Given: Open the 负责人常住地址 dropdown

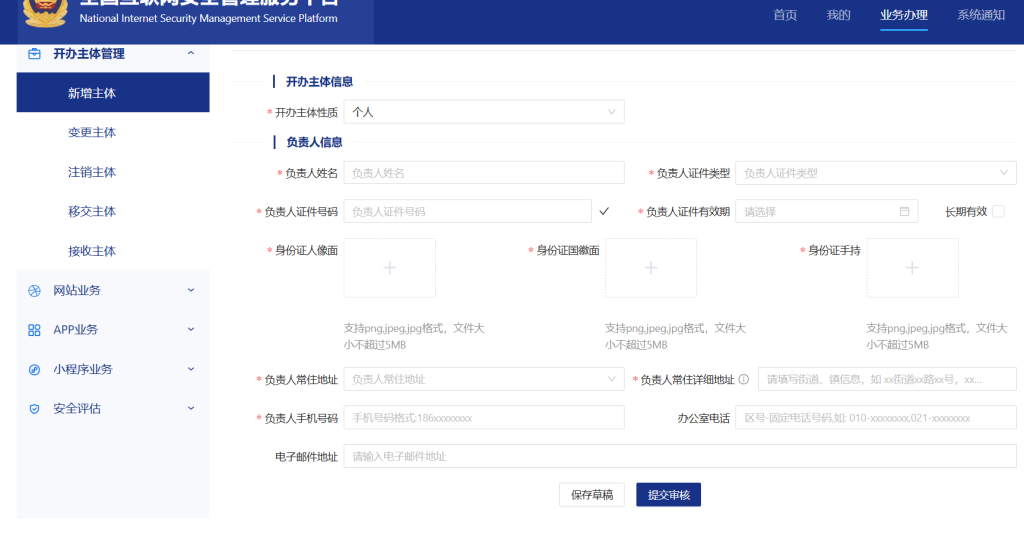Looking at the screenshot, I should [484, 380].
